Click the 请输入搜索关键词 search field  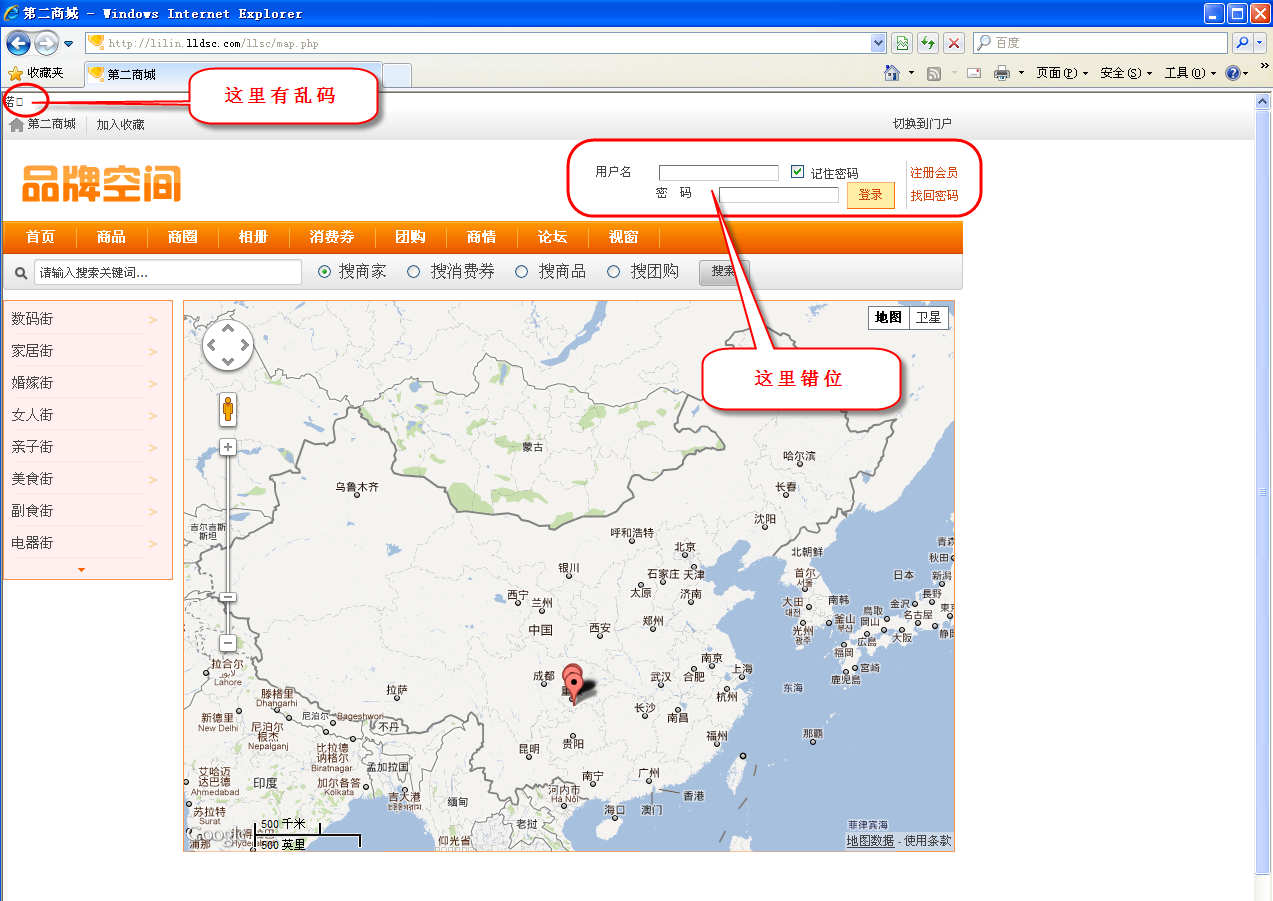tap(168, 272)
